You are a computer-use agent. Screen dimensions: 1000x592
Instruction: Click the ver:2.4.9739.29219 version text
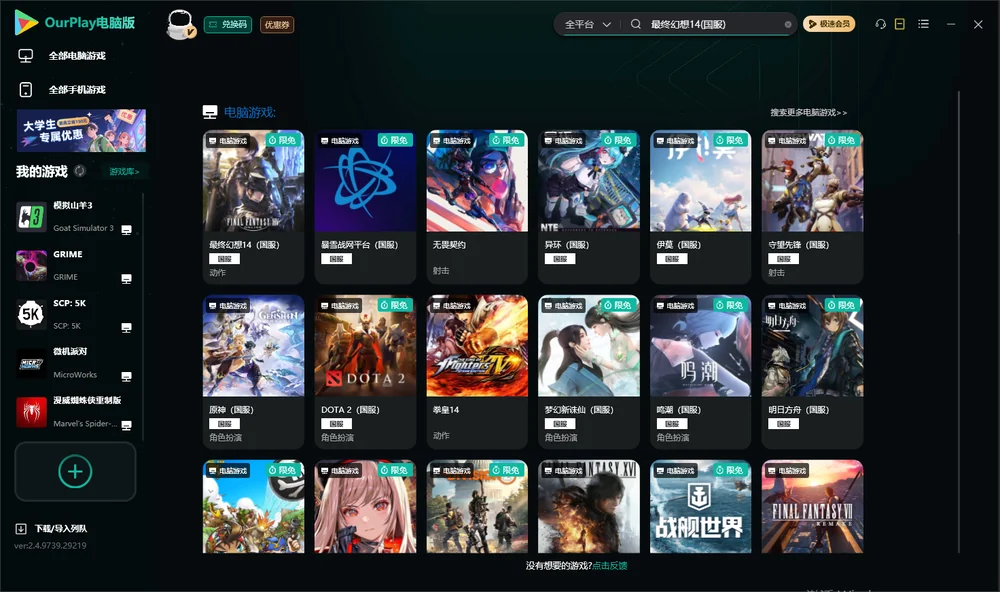coord(50,545)
